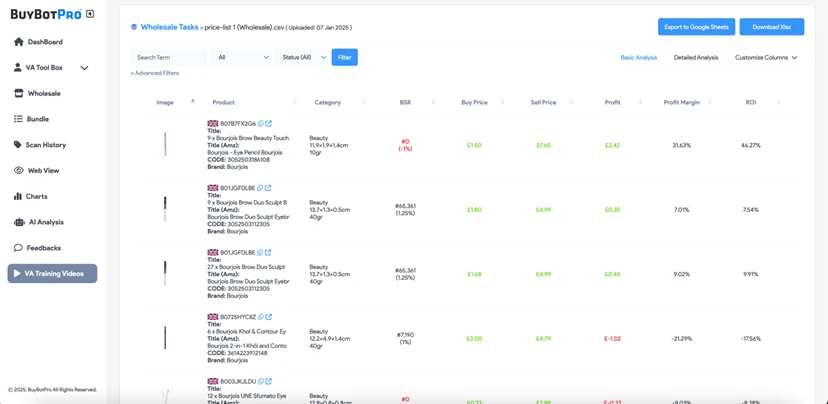828x404 pixels.
Task: Click title 6 x Bourjois Khol & Contour
Action: [x=247, y=331]
